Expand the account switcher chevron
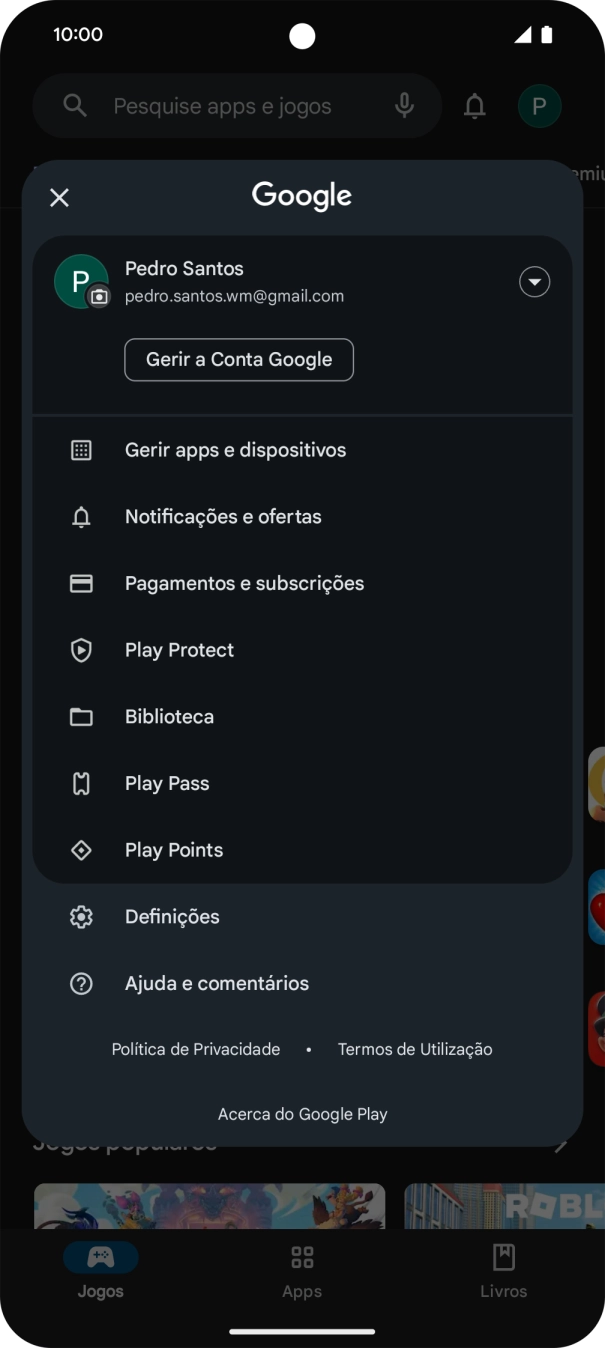Viewport: 605px width, 1348px height. click(535, 281)
